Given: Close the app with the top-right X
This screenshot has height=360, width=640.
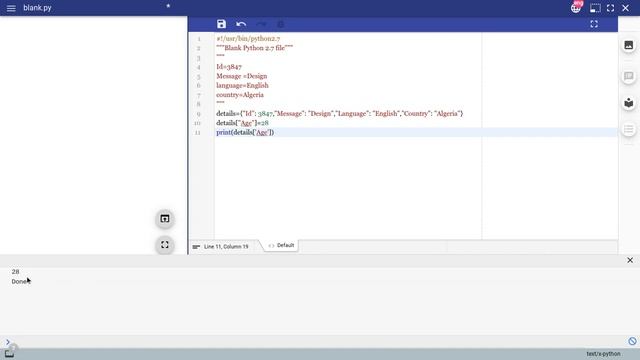Looking at the screenshot, I should pyautogui.click(x=625, y=8).
